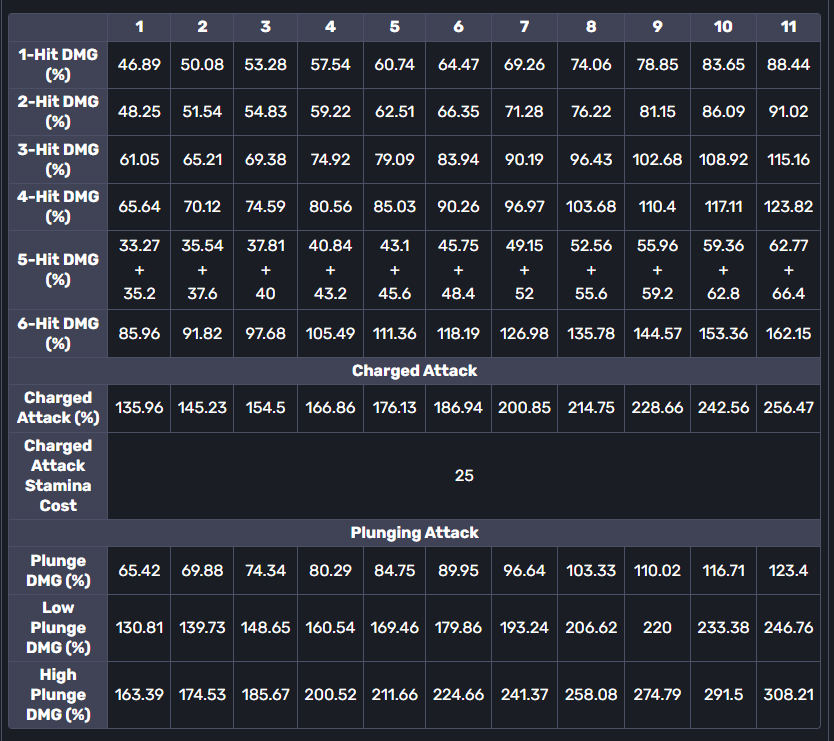Select the 4-Hit DMG (%) row label
Viewport: 834px width, 741px height.
coord(58,206)
